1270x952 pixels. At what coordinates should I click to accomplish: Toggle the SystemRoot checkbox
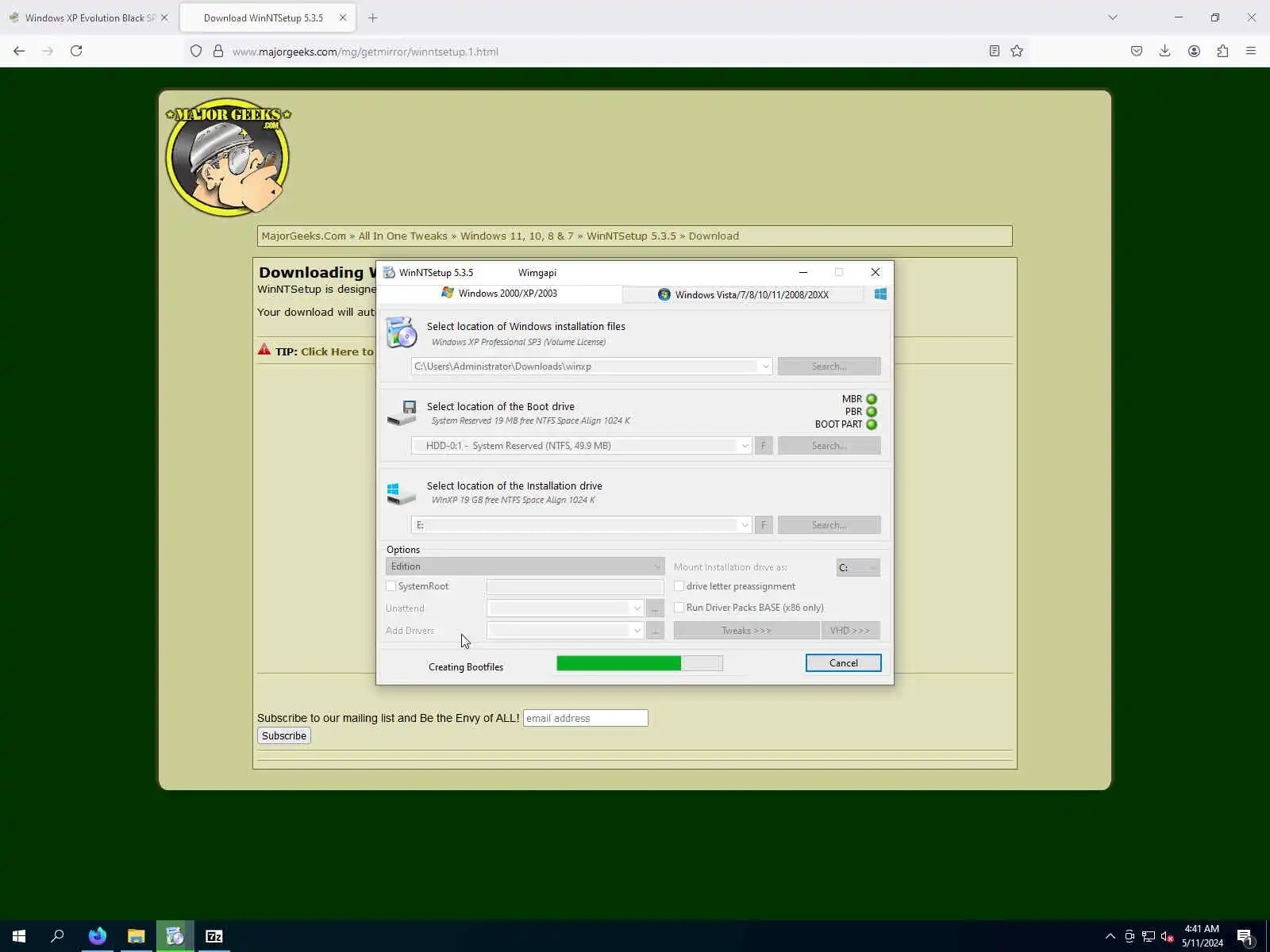coord(391,586)
